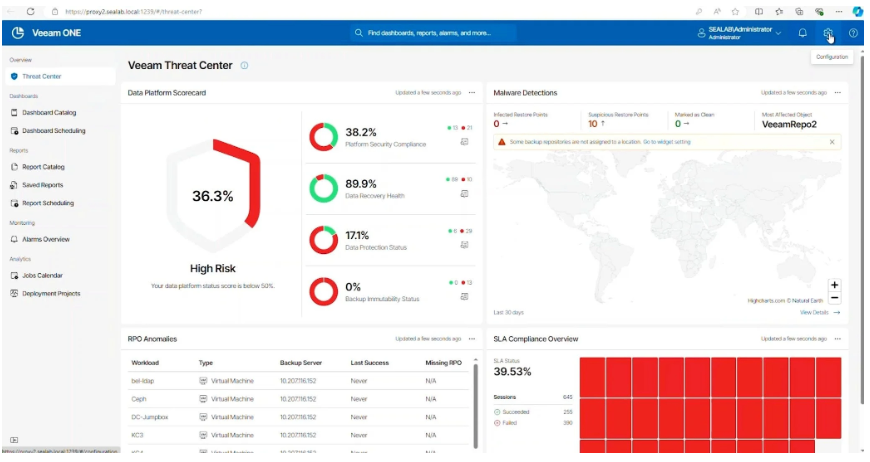Open Backup Immutability Status details icon
The width and height of the screenshot is (870, 462).
tap(465, 298)
